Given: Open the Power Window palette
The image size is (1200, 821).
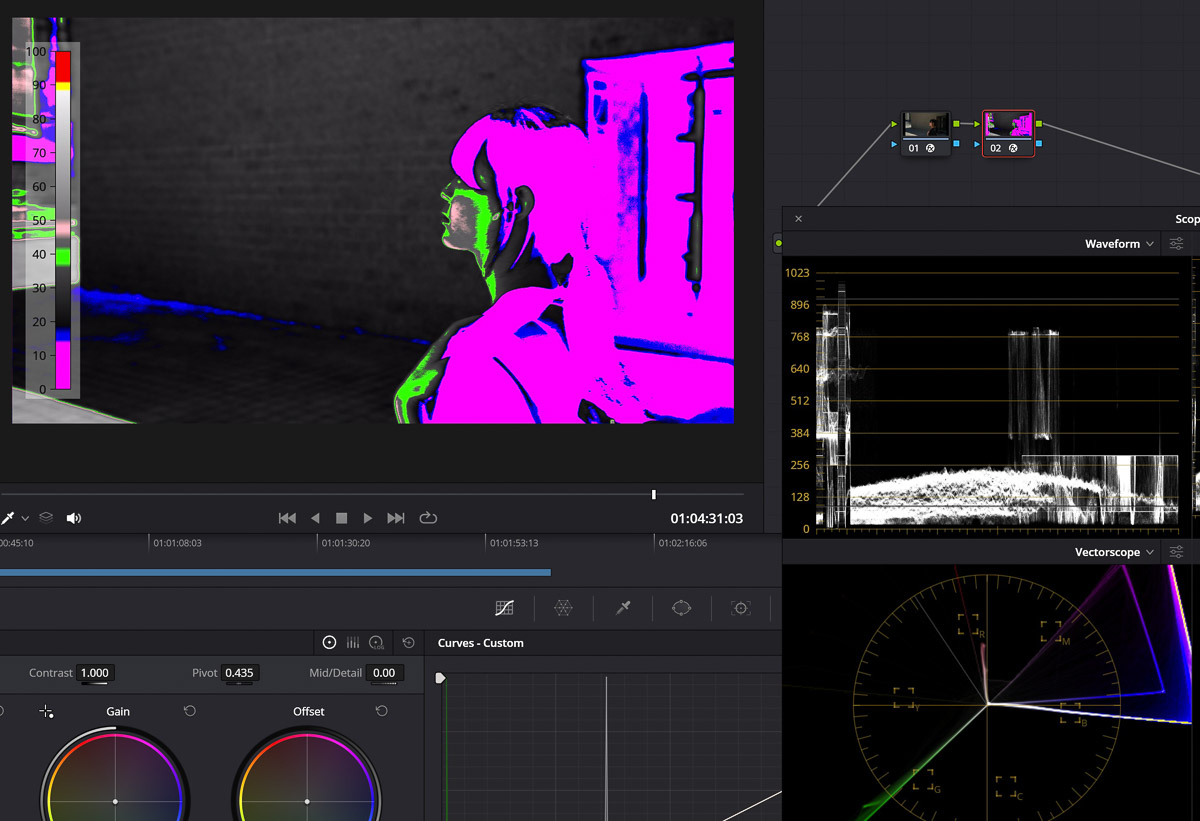Looking at the screenshot, I should tap(682, 608).
